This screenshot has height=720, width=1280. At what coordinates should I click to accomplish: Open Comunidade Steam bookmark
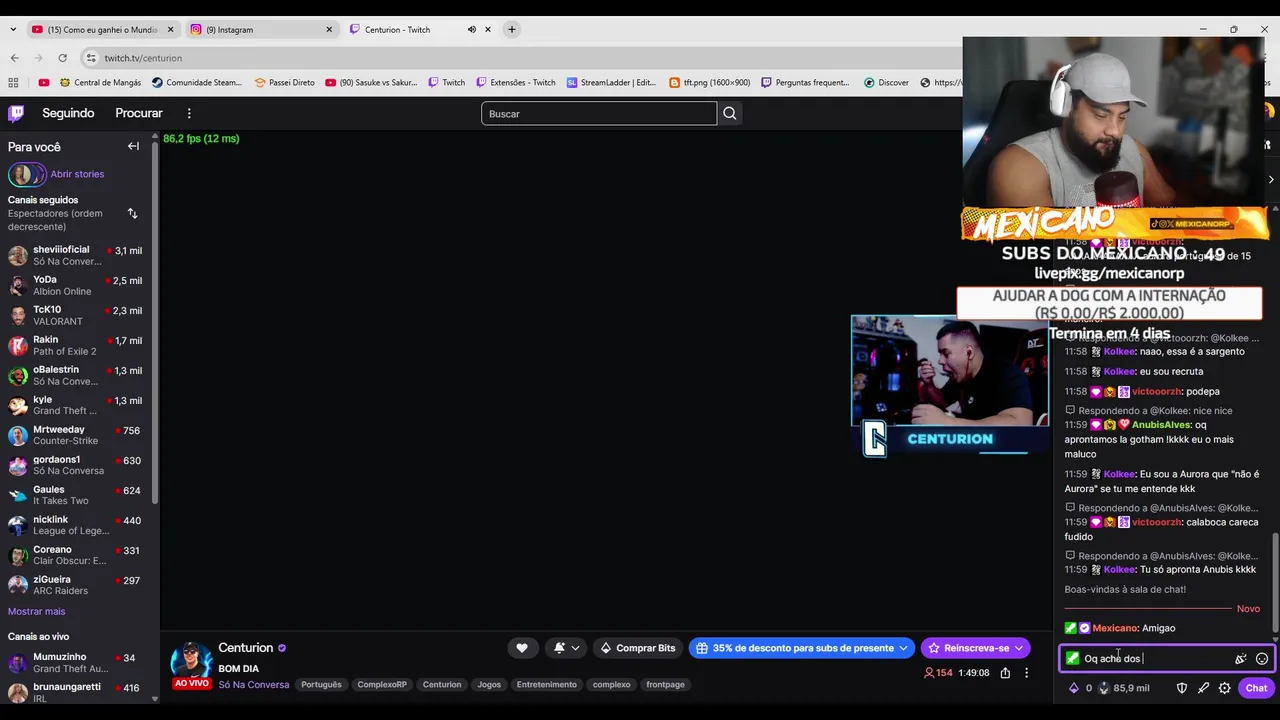coord(196,83)
